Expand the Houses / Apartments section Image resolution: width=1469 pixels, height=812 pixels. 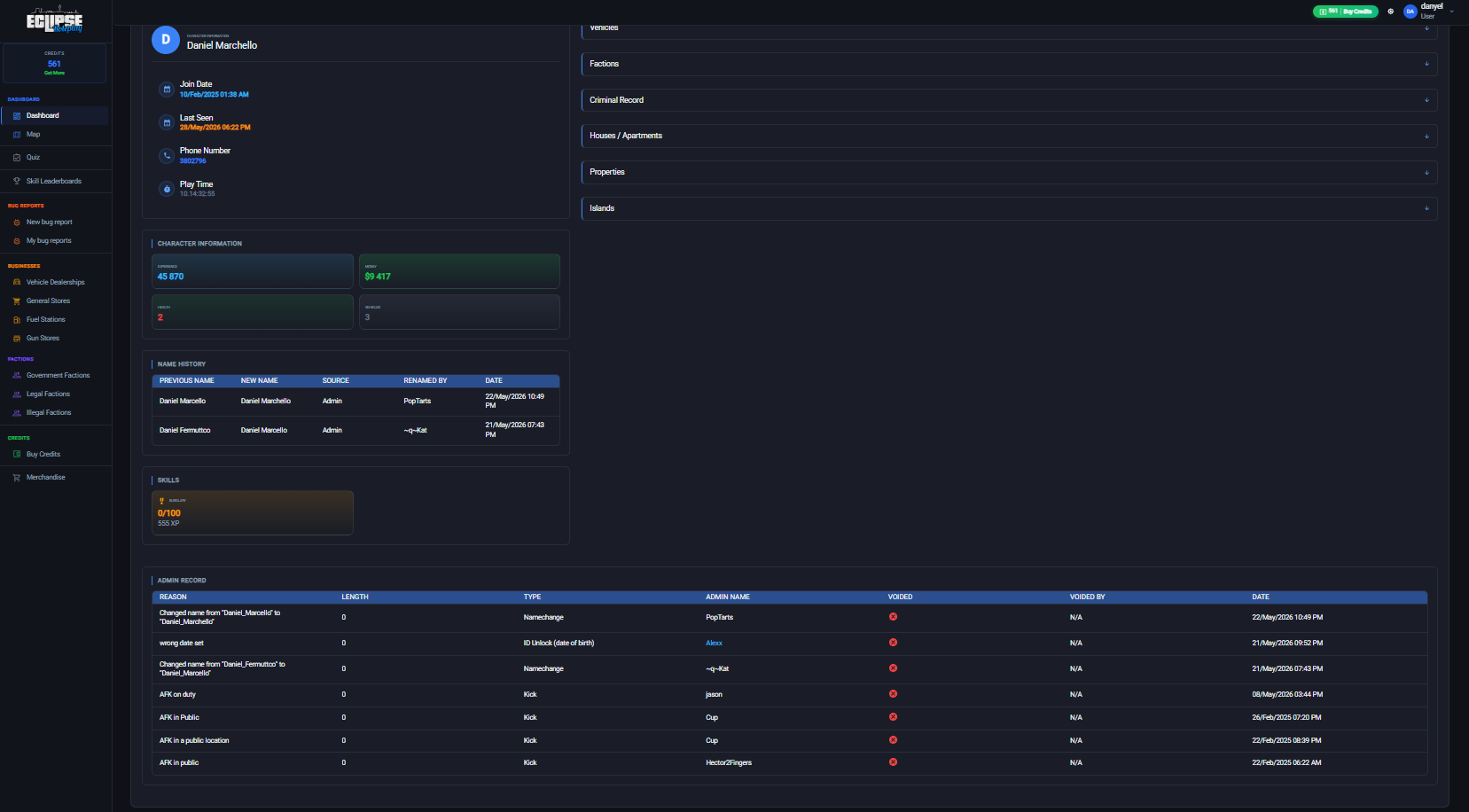[1009, 136]
